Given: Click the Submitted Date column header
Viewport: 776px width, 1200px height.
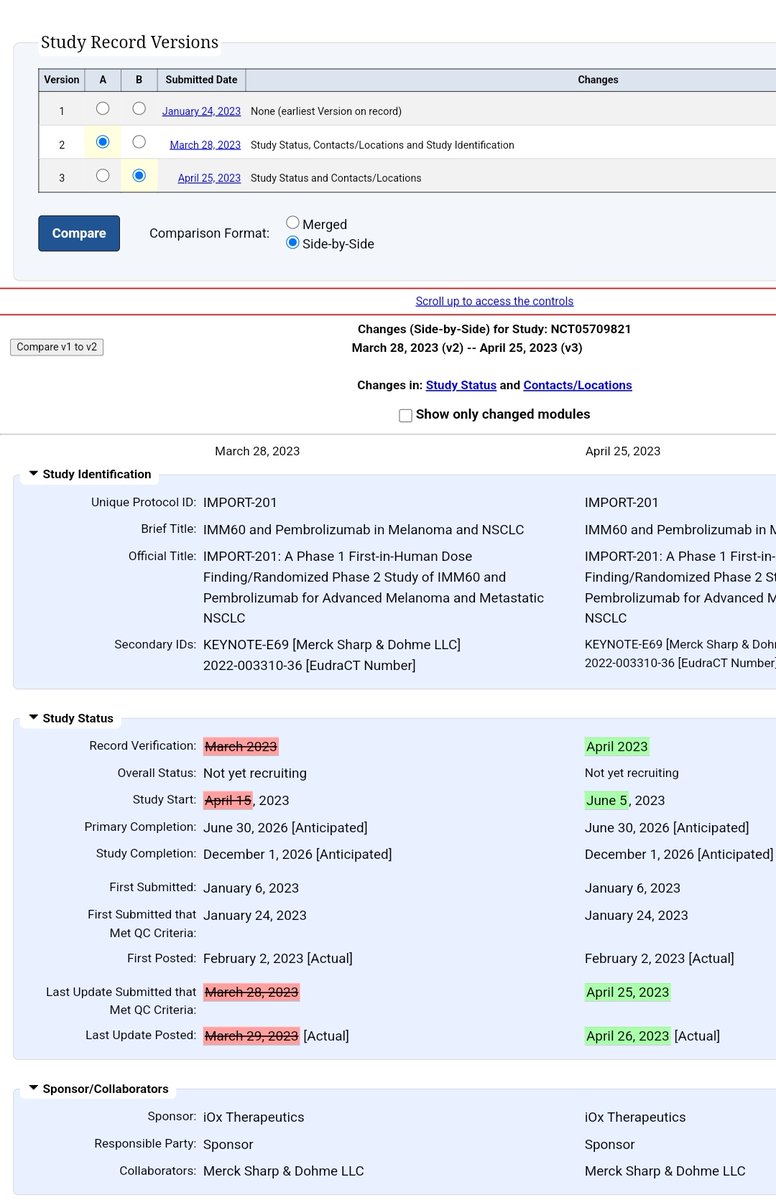Looking at the screenshot, I should point(201,80).
